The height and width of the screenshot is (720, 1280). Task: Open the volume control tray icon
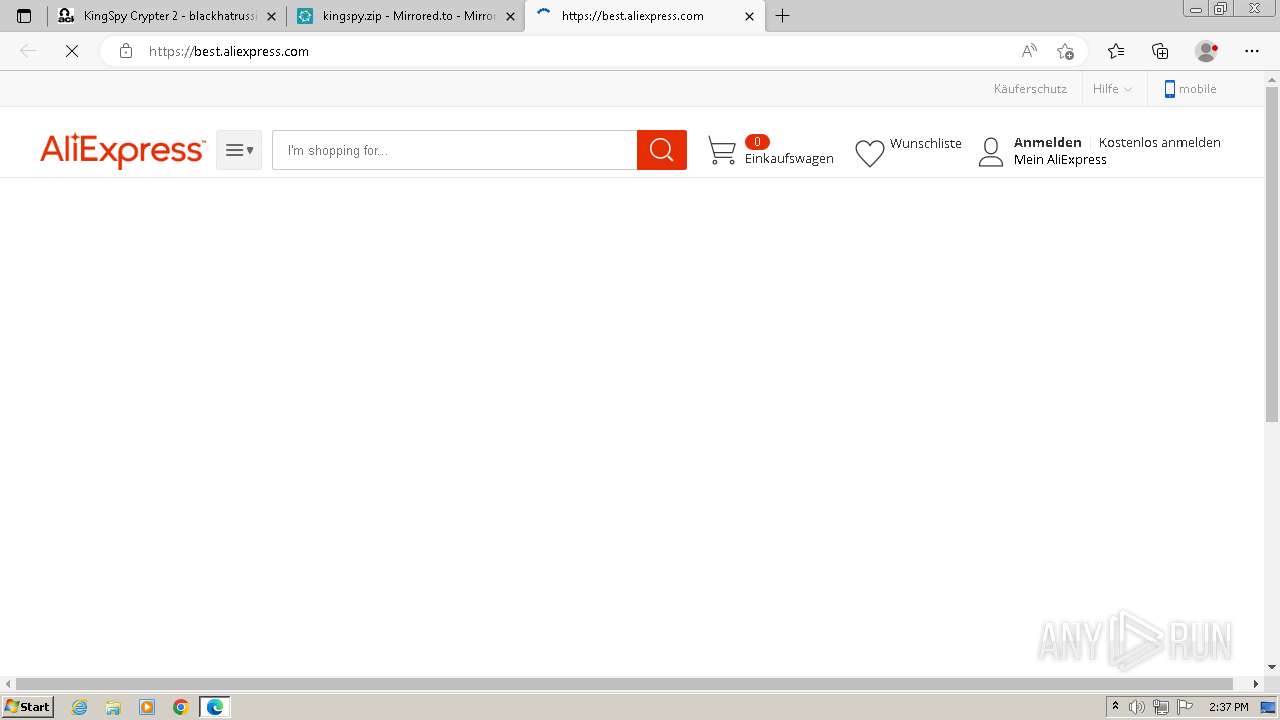[1136, 707]
